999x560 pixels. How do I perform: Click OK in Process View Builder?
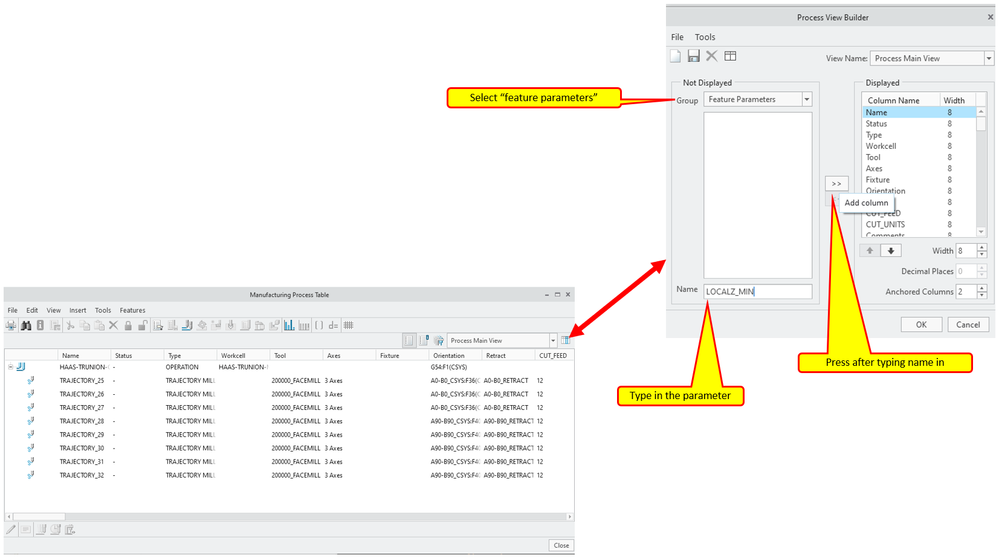(x=921, y=324)
